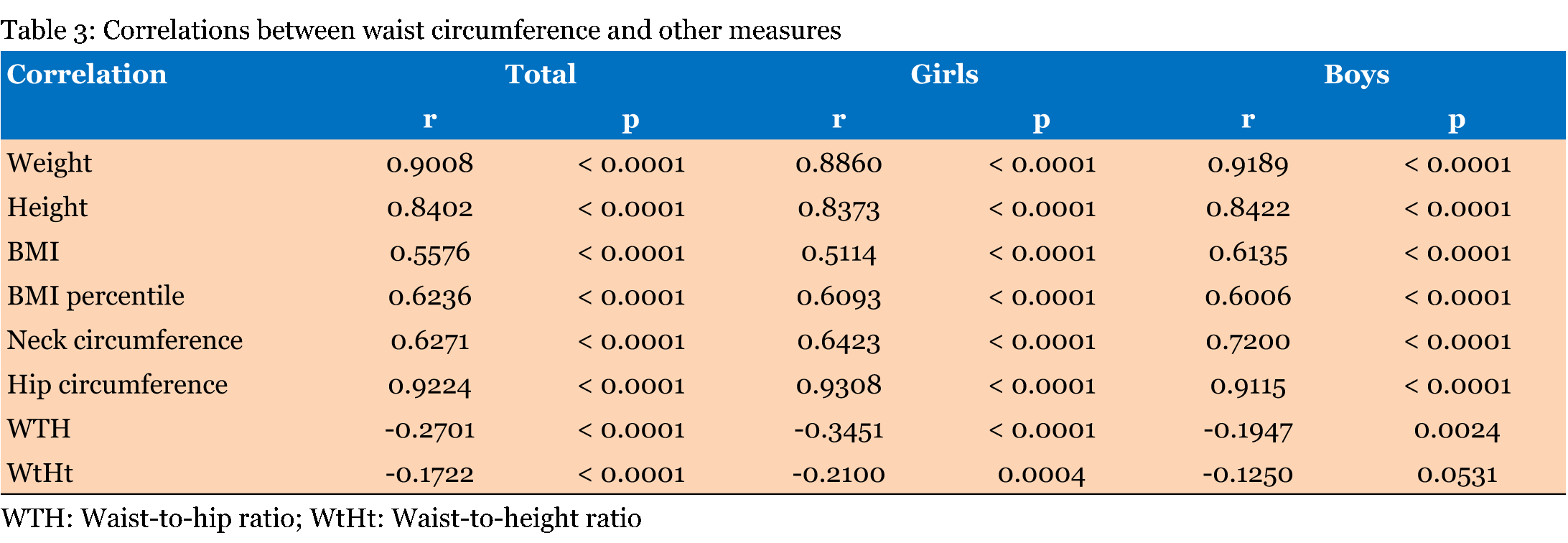Click the Table 3 caption text
1568x543 pixels.
[x=421, y=30]
